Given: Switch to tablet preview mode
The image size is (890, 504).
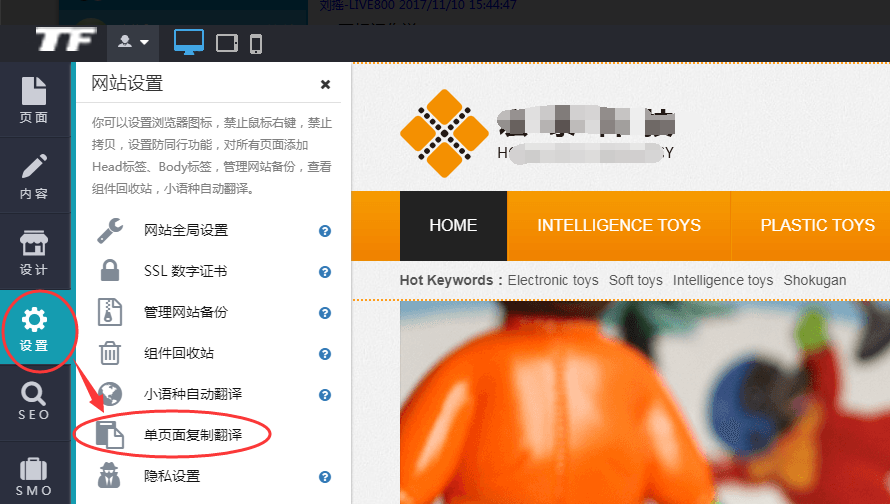Looking at the screenshot, I should pyautogui.click(x=227, y=43).
